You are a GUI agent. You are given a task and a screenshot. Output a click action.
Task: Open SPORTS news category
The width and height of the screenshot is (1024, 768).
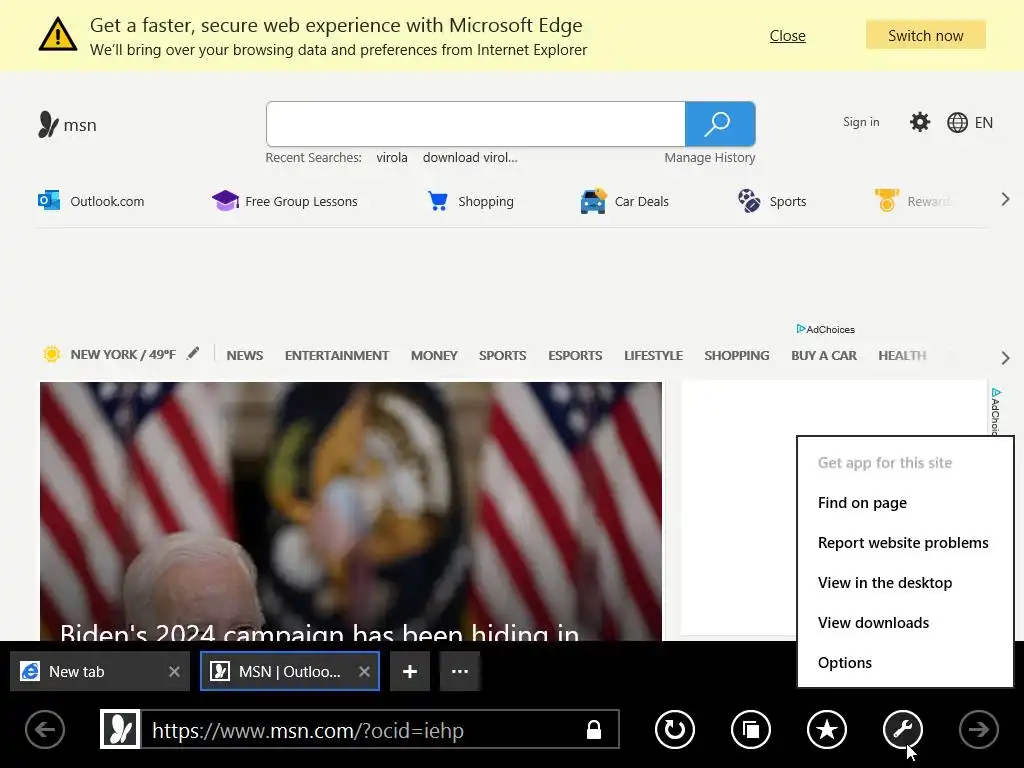[x=502, y=355]
